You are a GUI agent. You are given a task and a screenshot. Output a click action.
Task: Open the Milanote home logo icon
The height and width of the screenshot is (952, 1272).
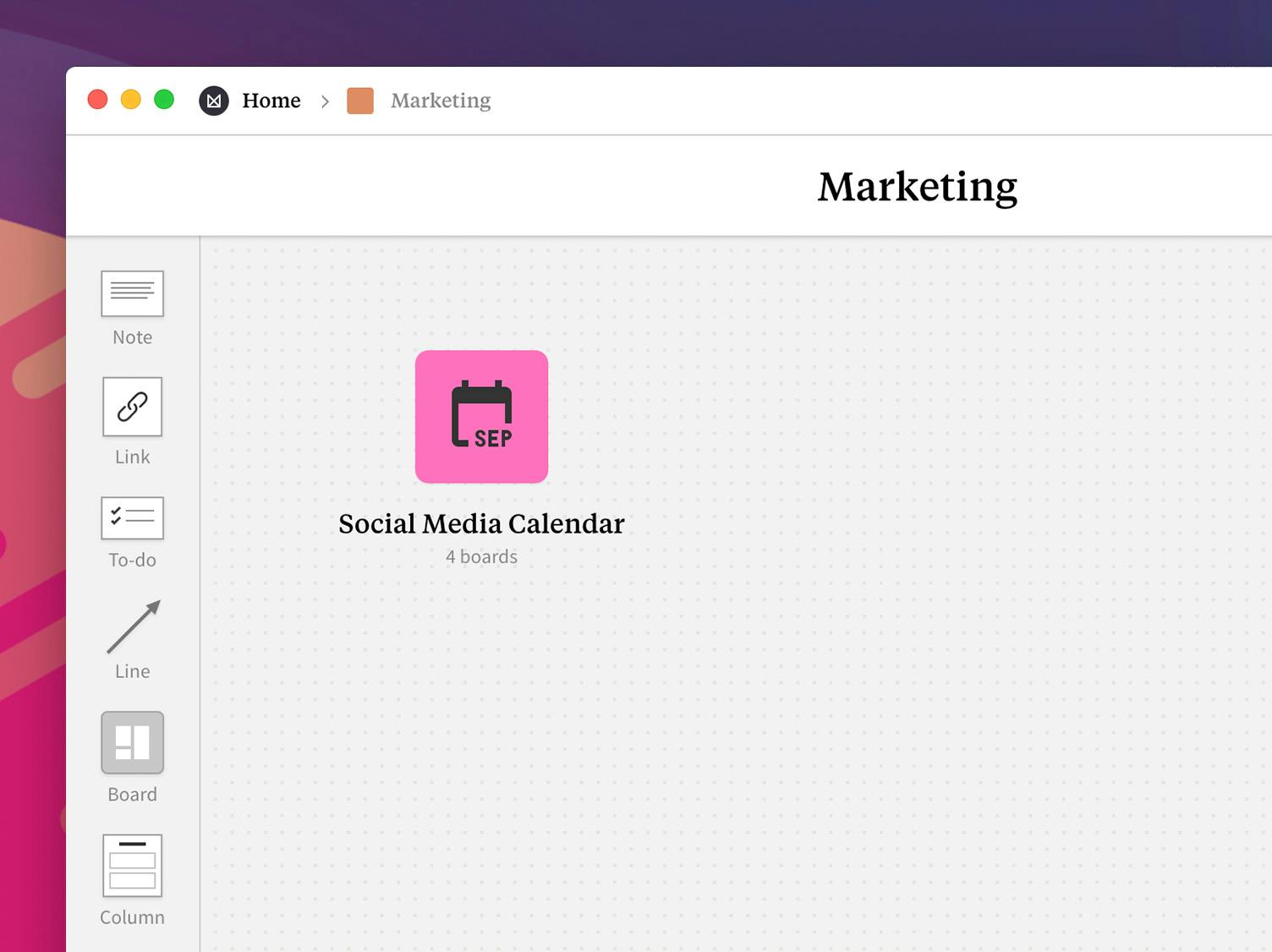[x=214, y=101]
